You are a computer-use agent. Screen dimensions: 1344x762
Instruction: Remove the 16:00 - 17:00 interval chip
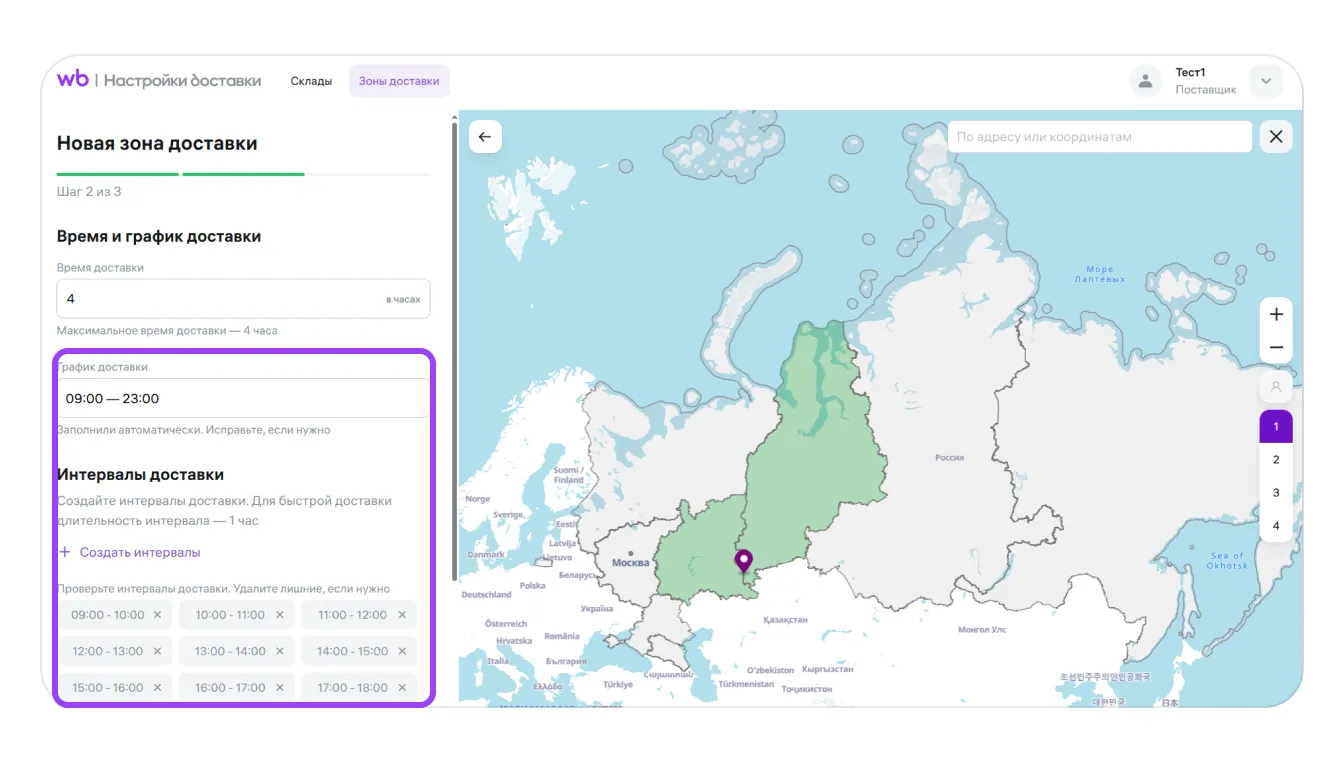point(280,688)
